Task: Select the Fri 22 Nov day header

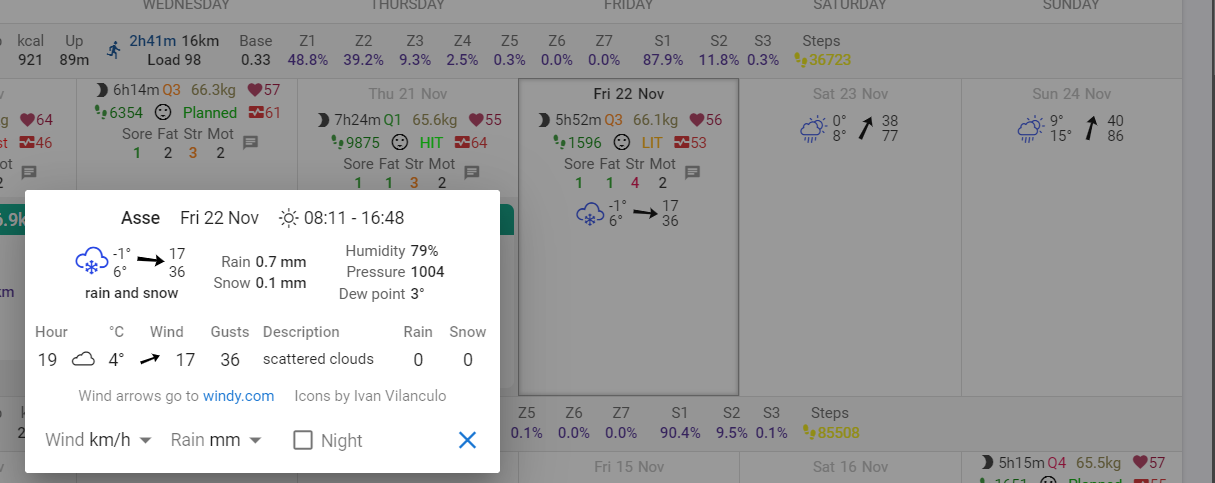Action: 628,94
